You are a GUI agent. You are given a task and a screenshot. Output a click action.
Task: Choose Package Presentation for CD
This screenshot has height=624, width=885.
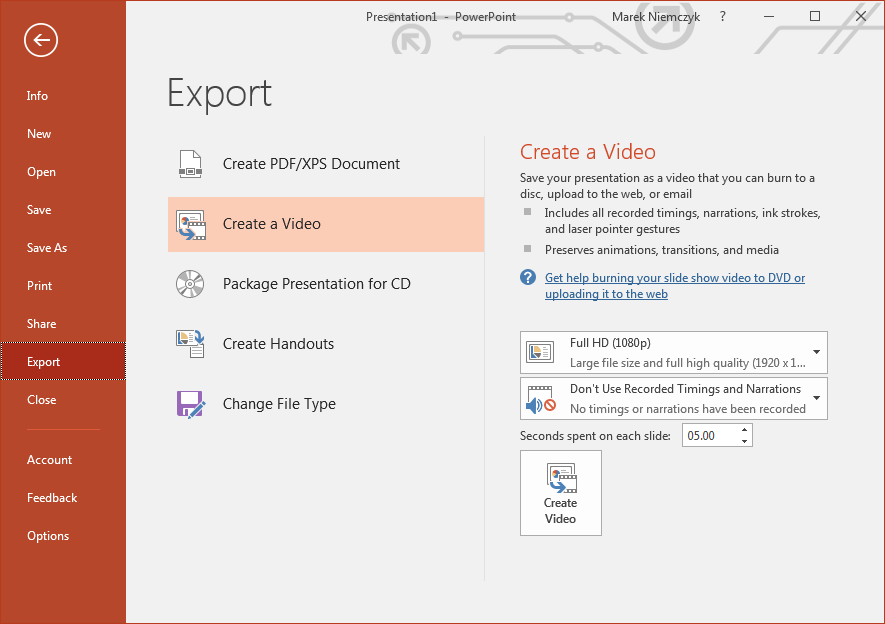coord(326,284)
